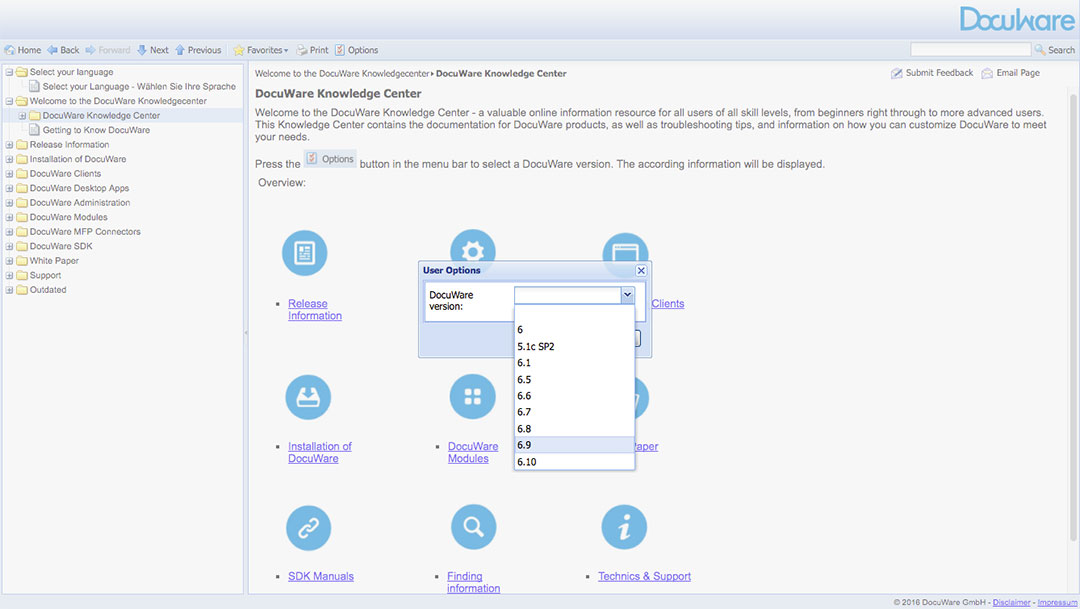The width and height of the screenshot is (1080, 609).
Task: Open the Clients link
Action: pyautogui.click(x=667, y=303)
